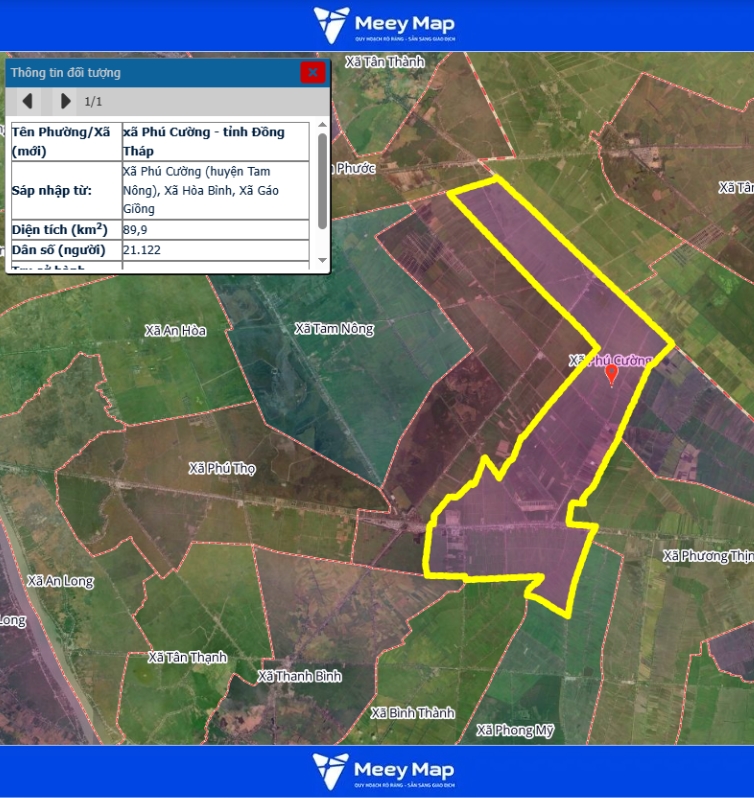Click the info popup's vertical scrollbar thumb
754x798 pixels.
(322, 180)
